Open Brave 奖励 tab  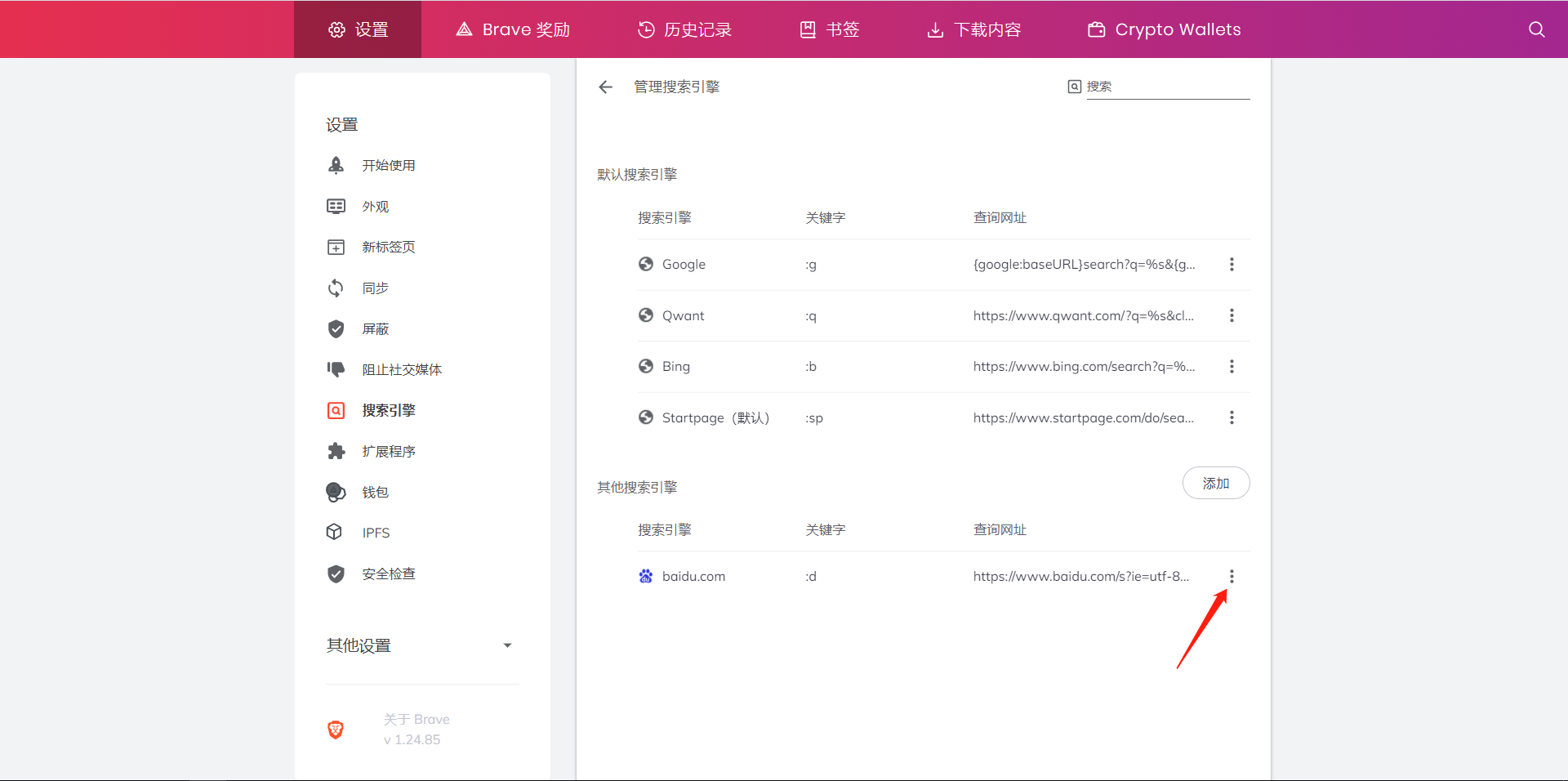513,29
